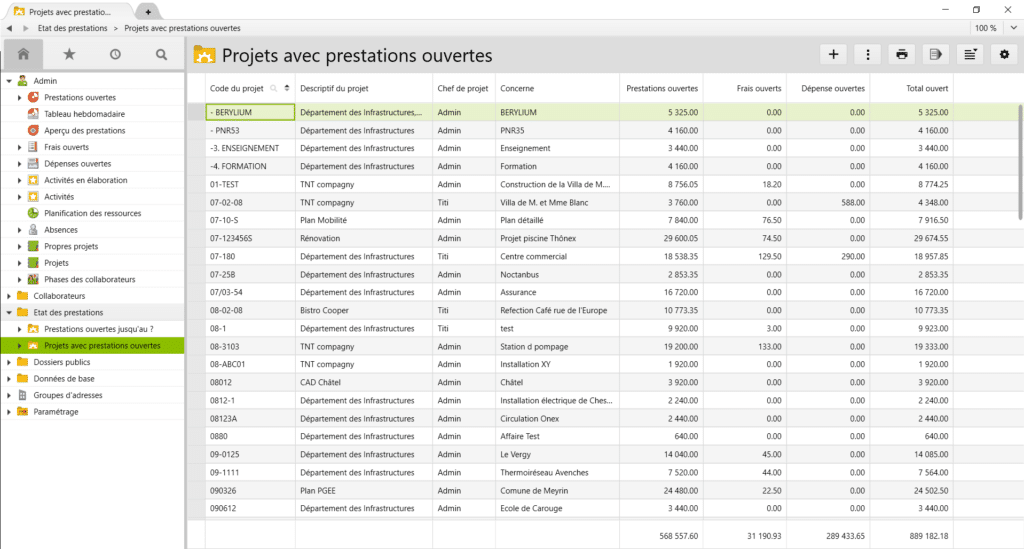The image size is (1024, 549).
Task: Click Etat des prestations breadcrumb link
Action: point(72,28)
